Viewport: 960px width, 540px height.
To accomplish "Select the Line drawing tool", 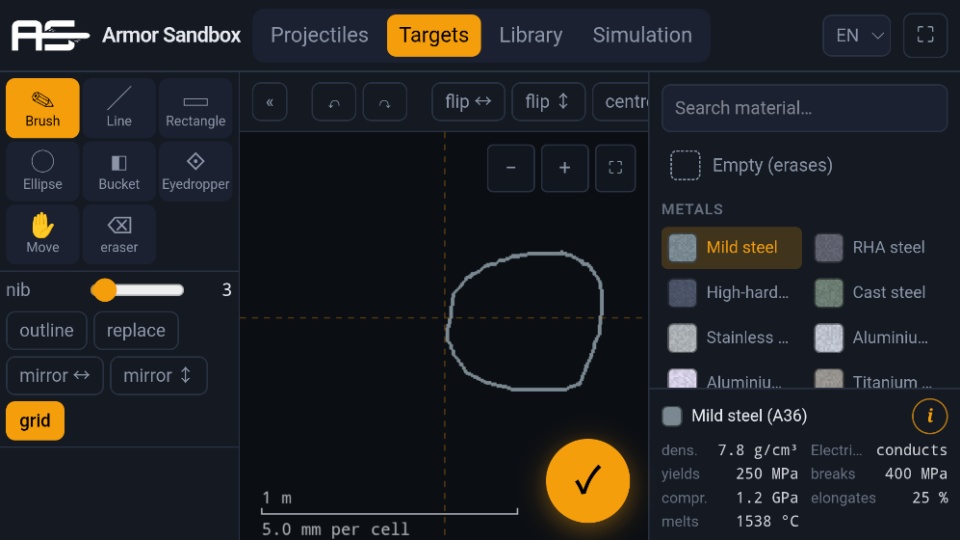I will click(119, 108).
